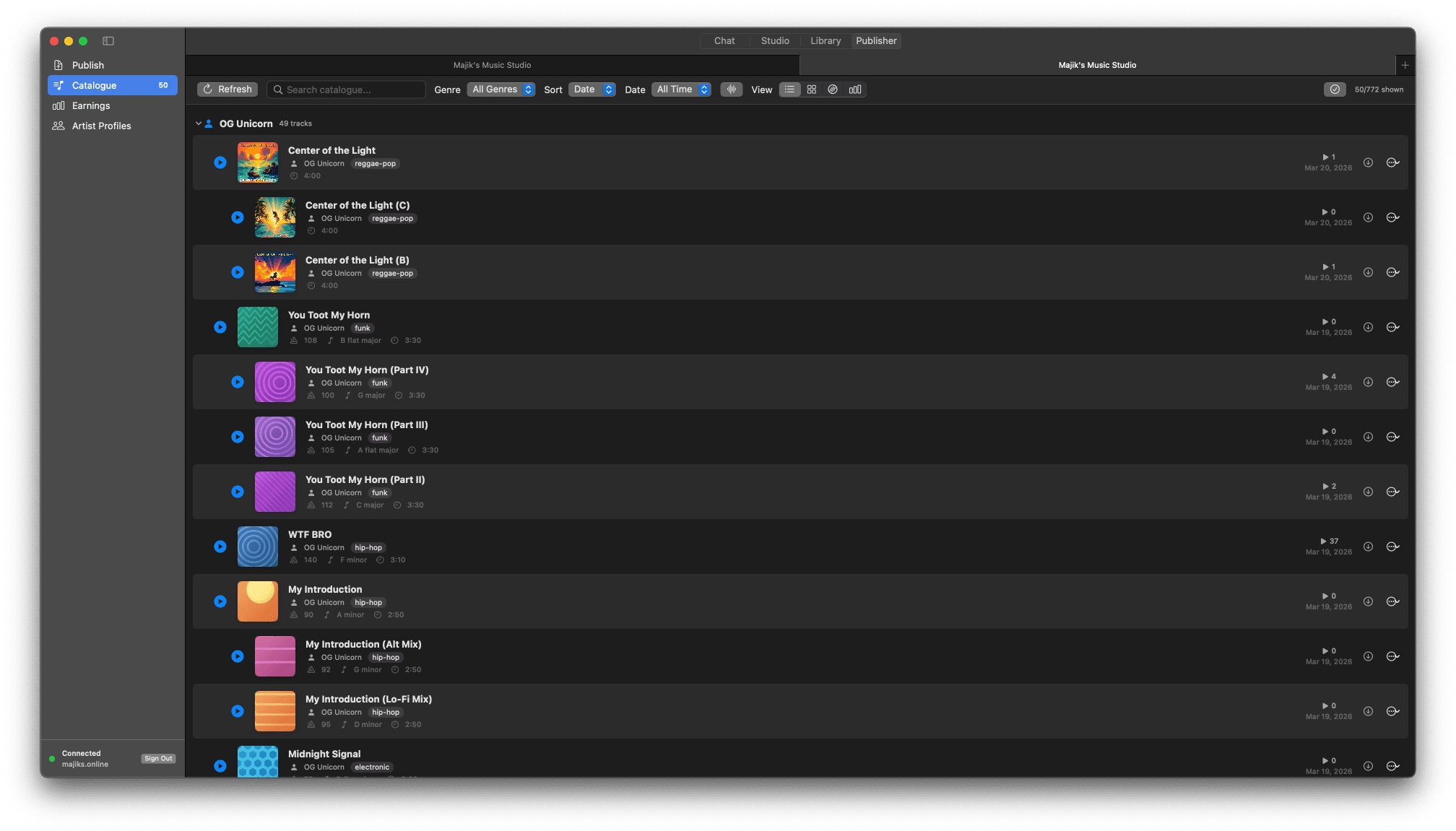Click the reggae-pop tag on Center of the Light (C)
This screenshot has height=831, width=1456.
pyautogui.click(x=392, y=219)
